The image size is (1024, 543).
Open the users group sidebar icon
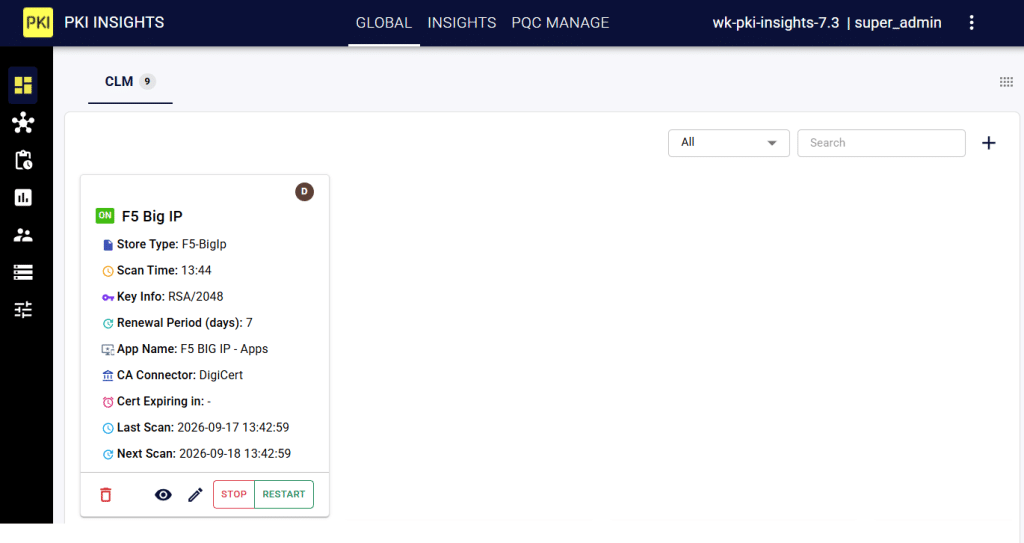click(23, 235)
